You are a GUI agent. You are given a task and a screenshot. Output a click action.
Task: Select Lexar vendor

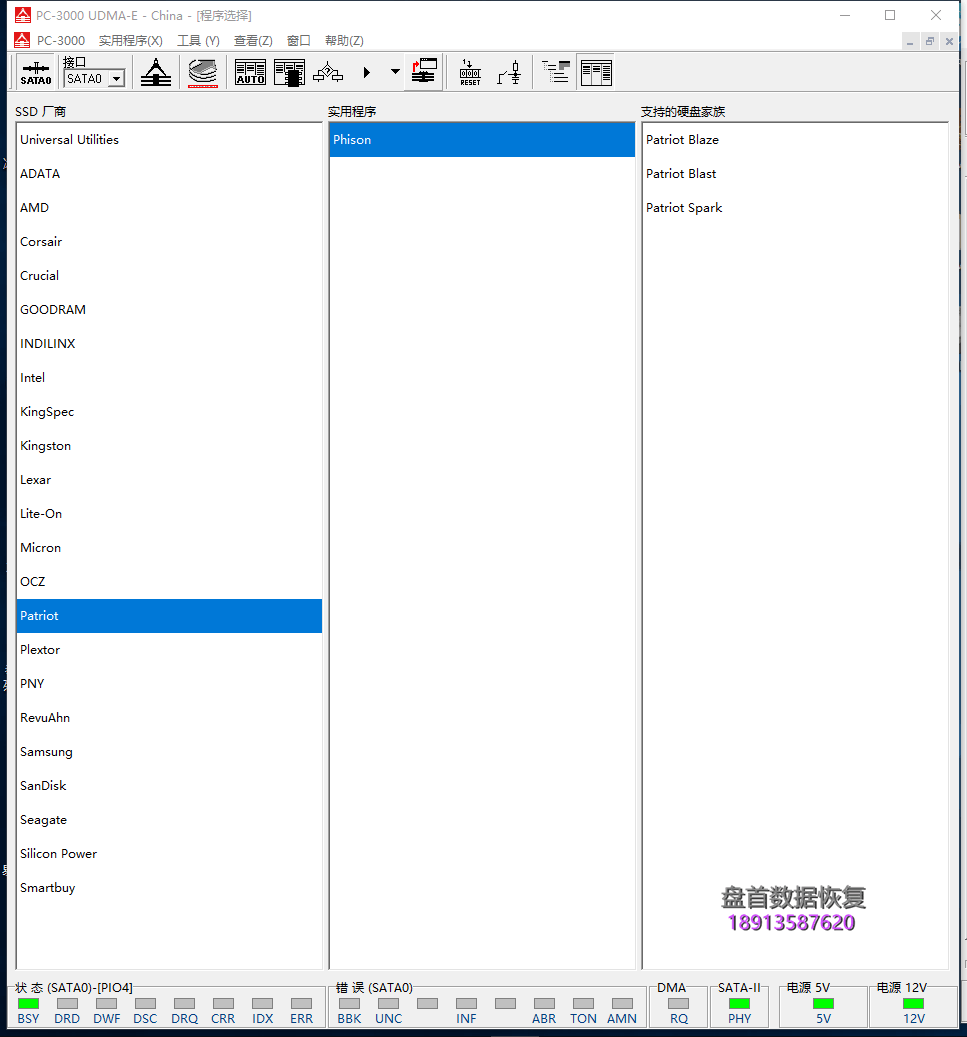[x=169, y=480]
